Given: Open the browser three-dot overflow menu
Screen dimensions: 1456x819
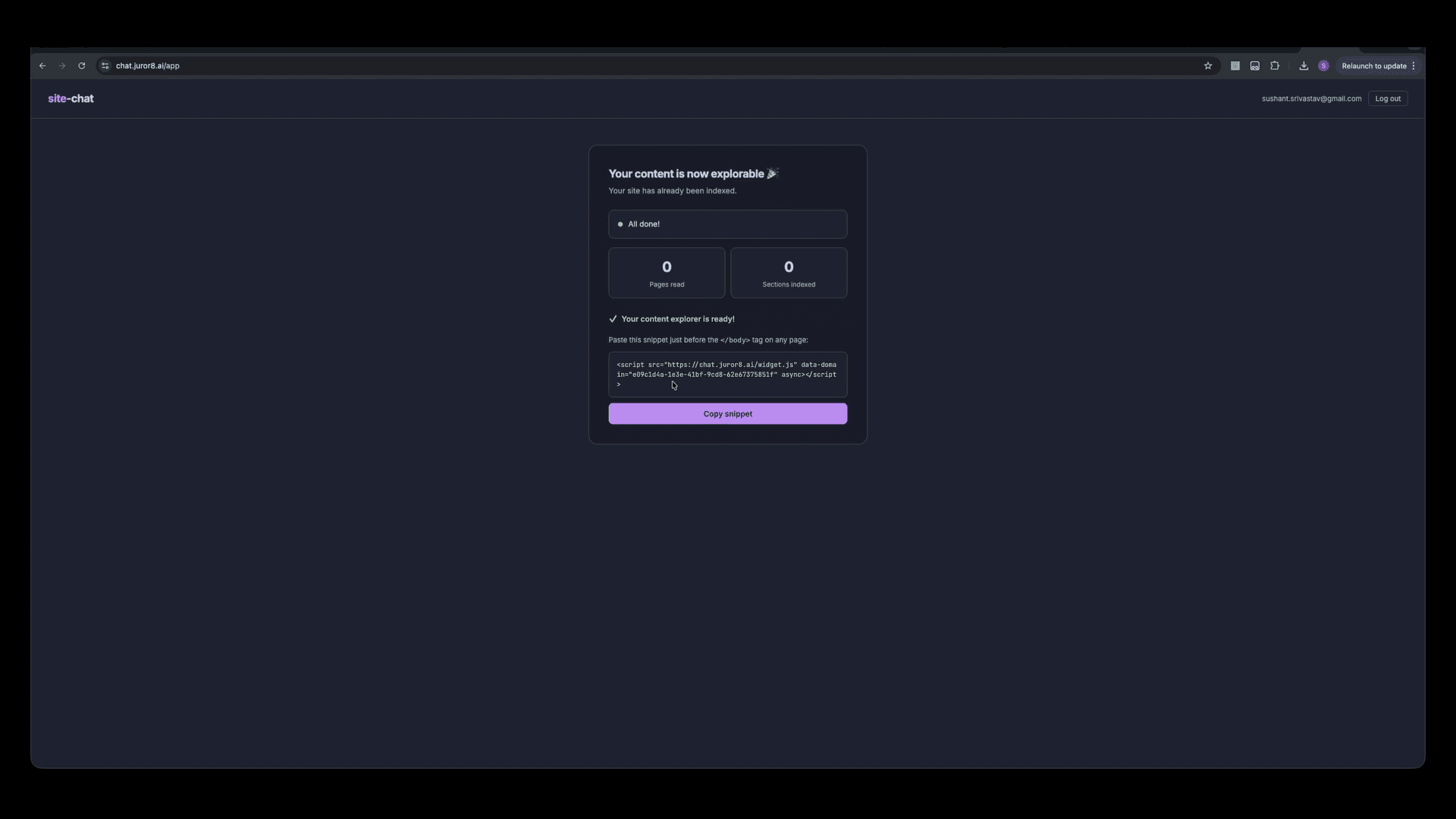Looking at the screenshot, I should (1414, 66).
